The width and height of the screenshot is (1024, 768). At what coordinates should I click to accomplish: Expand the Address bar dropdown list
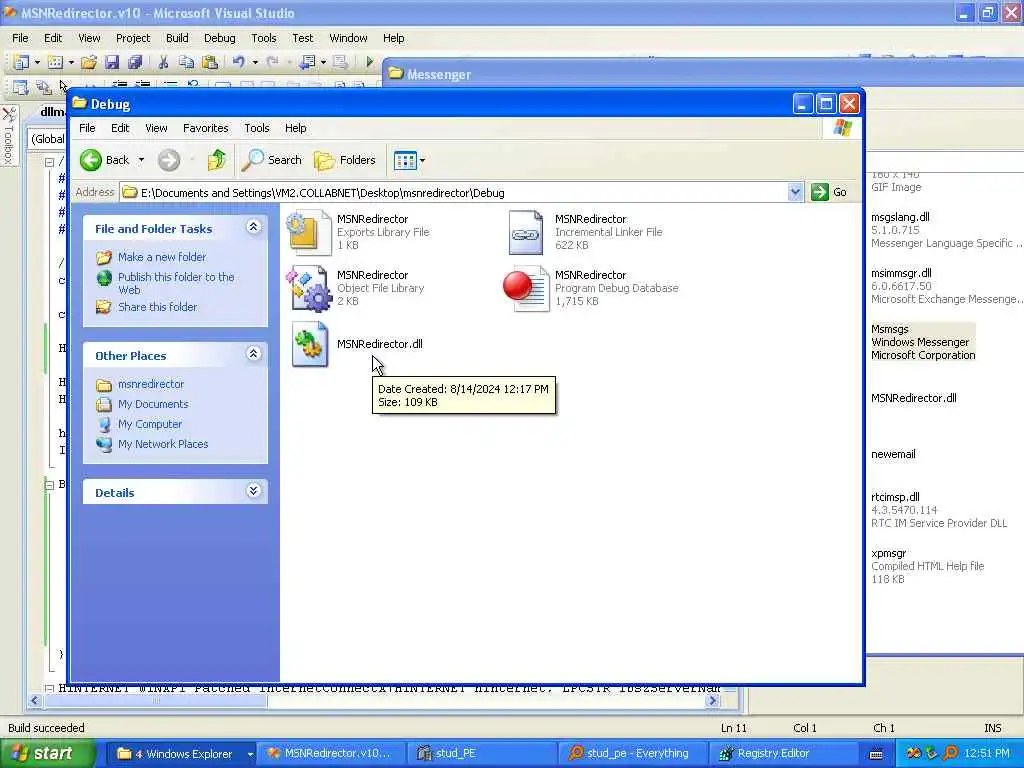coord(795,192)
